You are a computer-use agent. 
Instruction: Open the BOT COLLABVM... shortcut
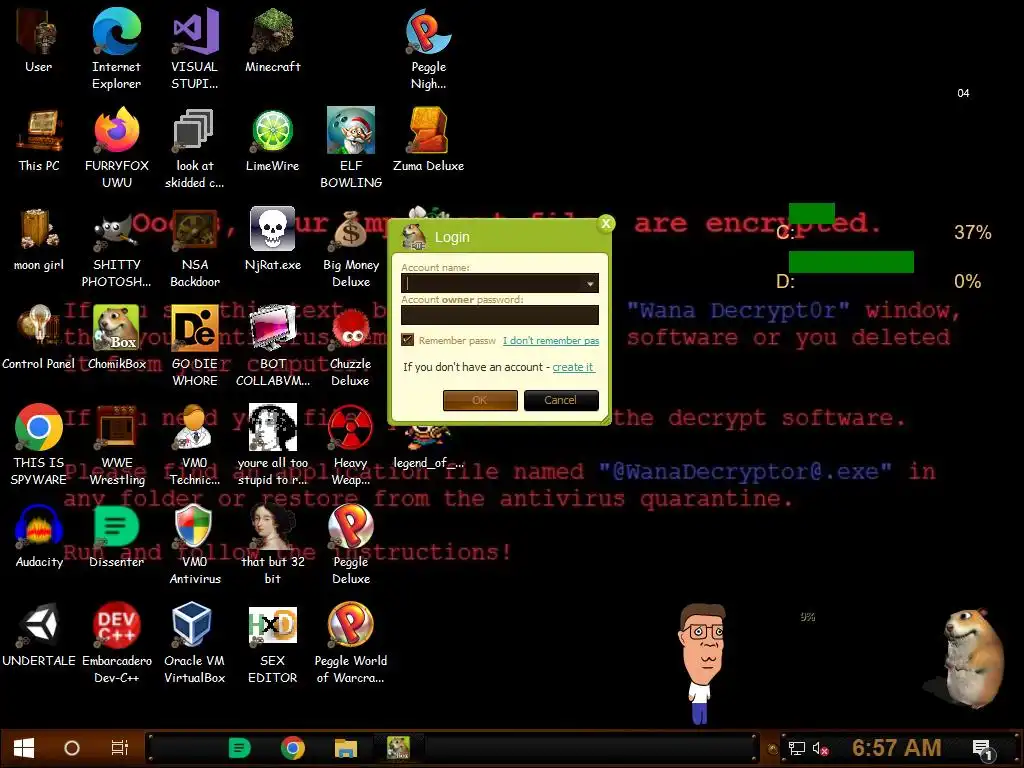point(272,347)
